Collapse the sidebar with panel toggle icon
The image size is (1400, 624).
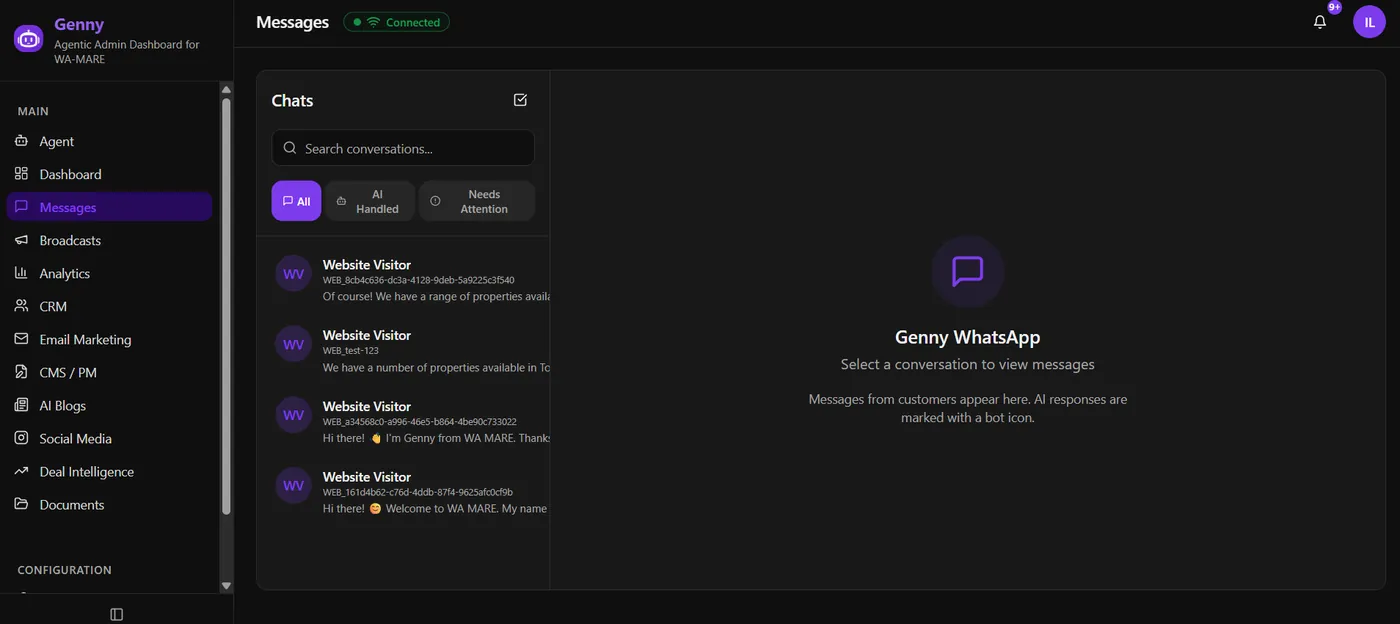pyautogui.click(x=117, y=614)
